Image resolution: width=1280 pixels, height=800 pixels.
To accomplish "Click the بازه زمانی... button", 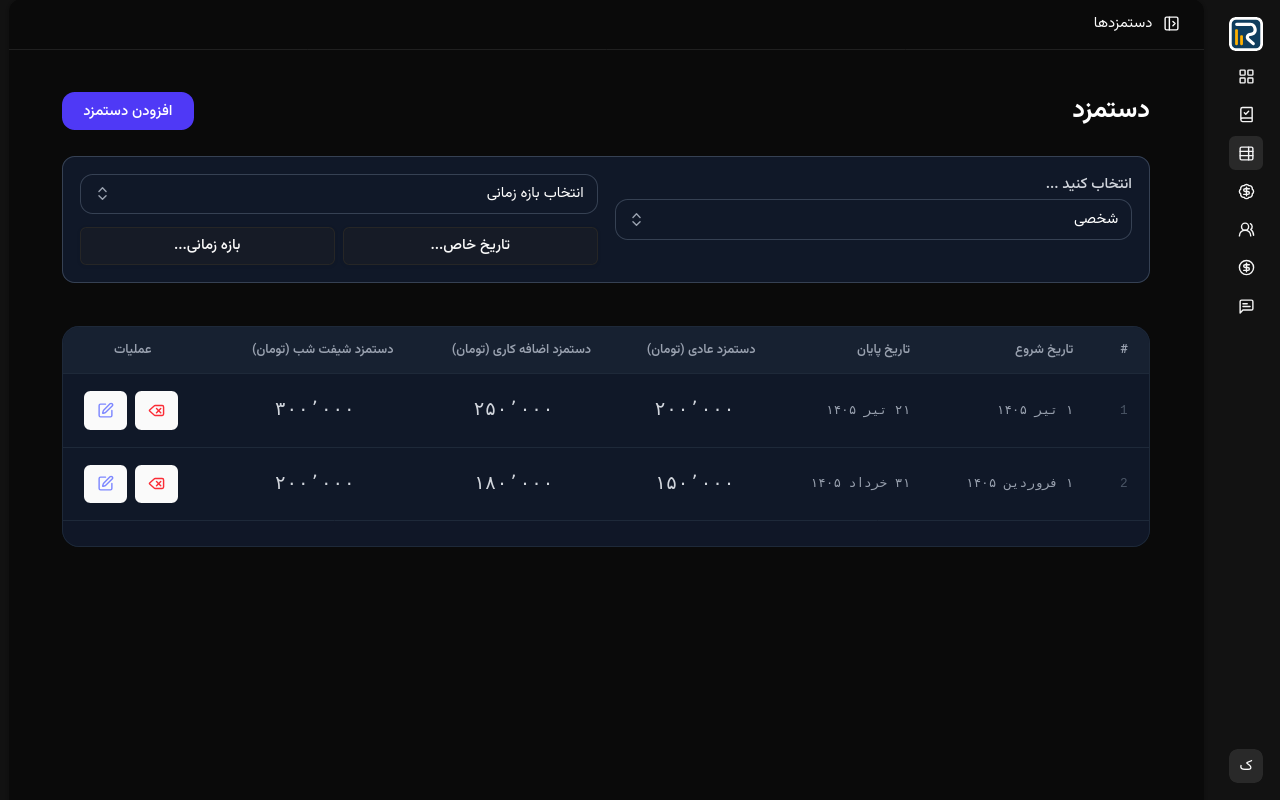I will (x=207, y=246).
